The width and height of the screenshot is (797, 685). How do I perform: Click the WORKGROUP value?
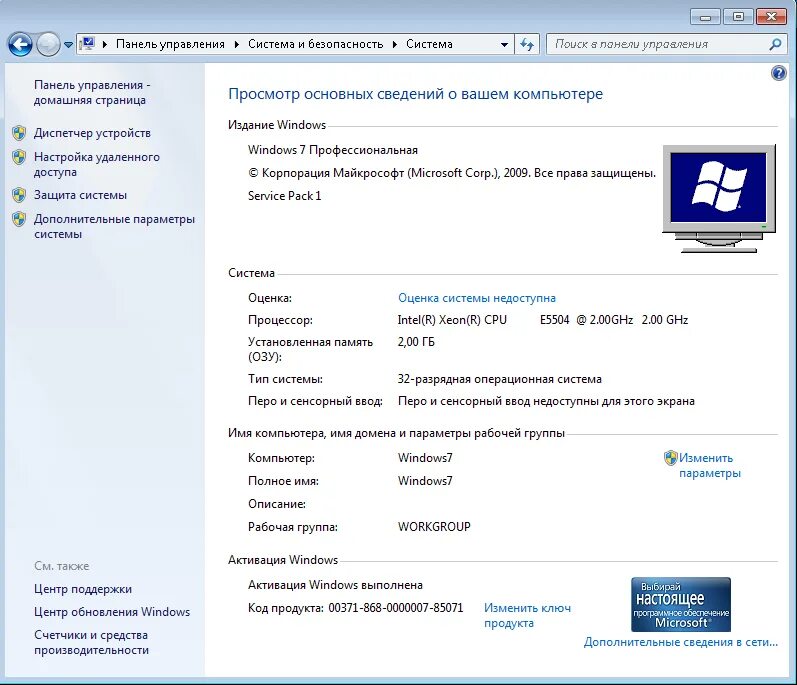point(434,527)
